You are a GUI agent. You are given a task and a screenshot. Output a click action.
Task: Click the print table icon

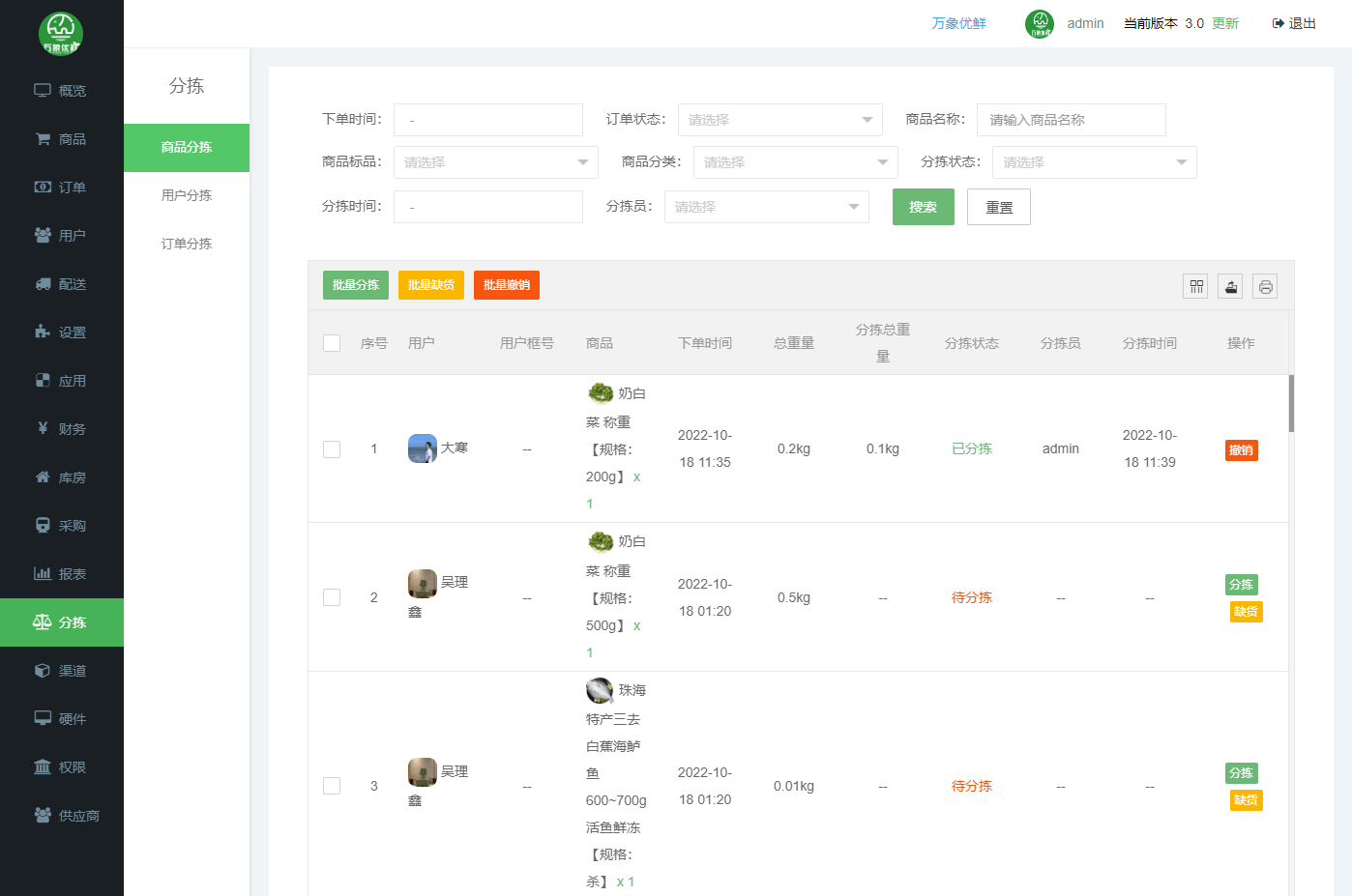pos(1265,286)
